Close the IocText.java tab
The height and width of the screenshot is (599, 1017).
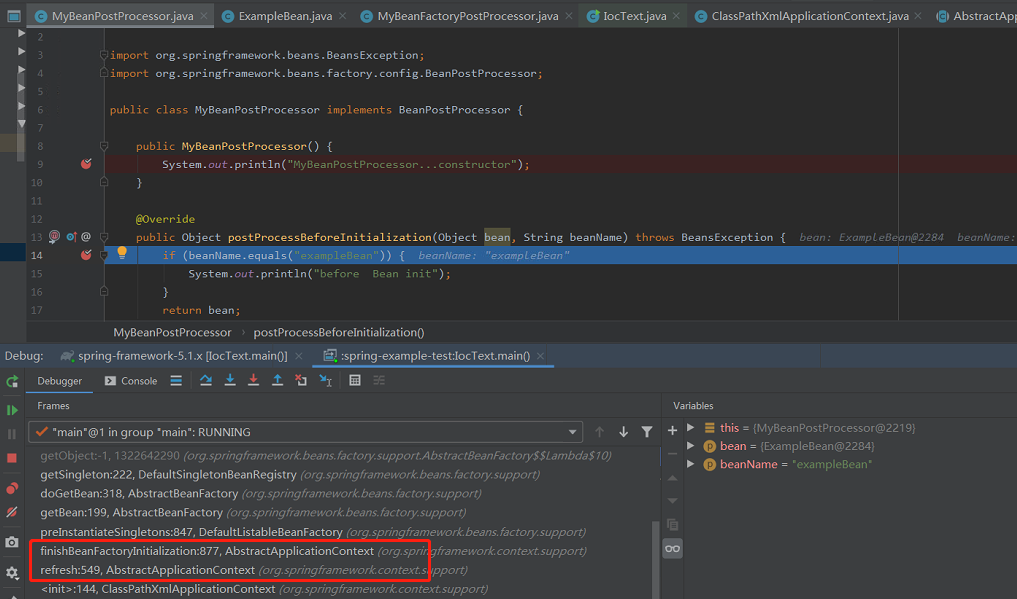point(676,16)
